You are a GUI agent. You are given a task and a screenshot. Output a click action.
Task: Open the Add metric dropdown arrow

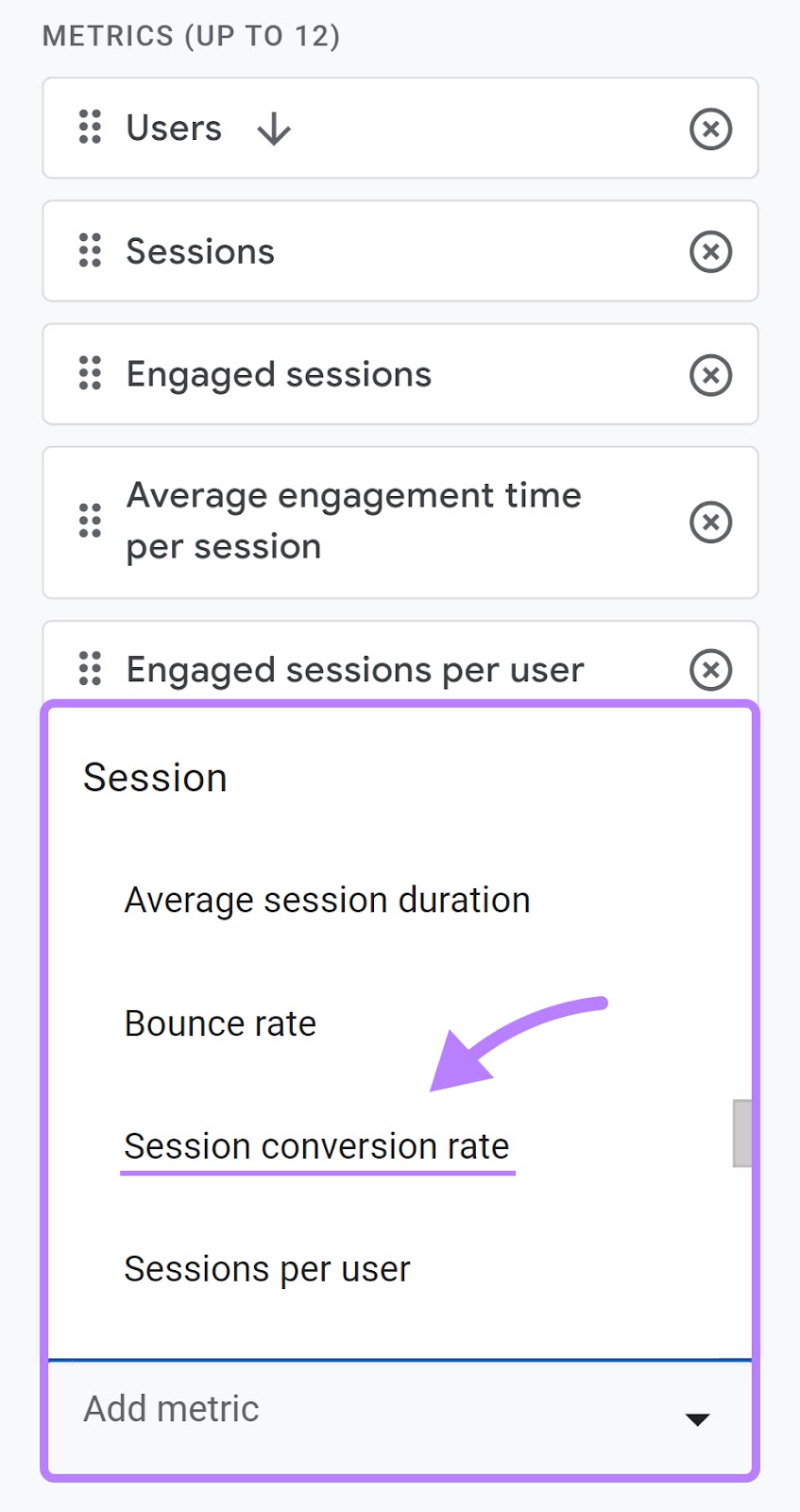click(696, 1417)
